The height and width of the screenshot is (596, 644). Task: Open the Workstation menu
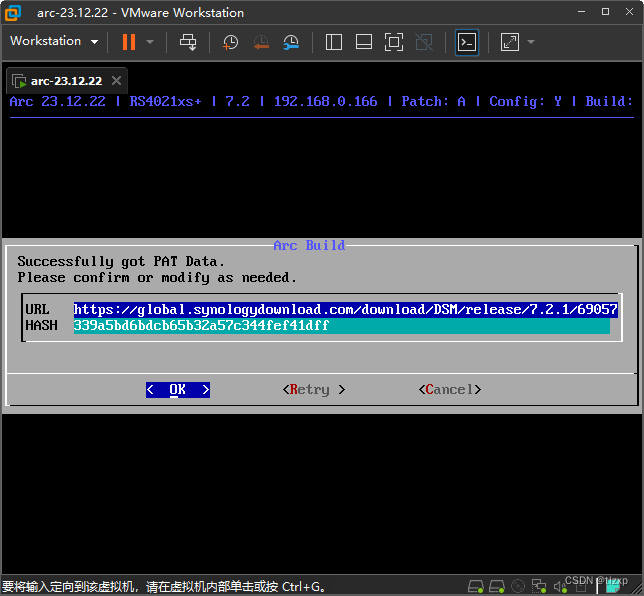[54, 41]
